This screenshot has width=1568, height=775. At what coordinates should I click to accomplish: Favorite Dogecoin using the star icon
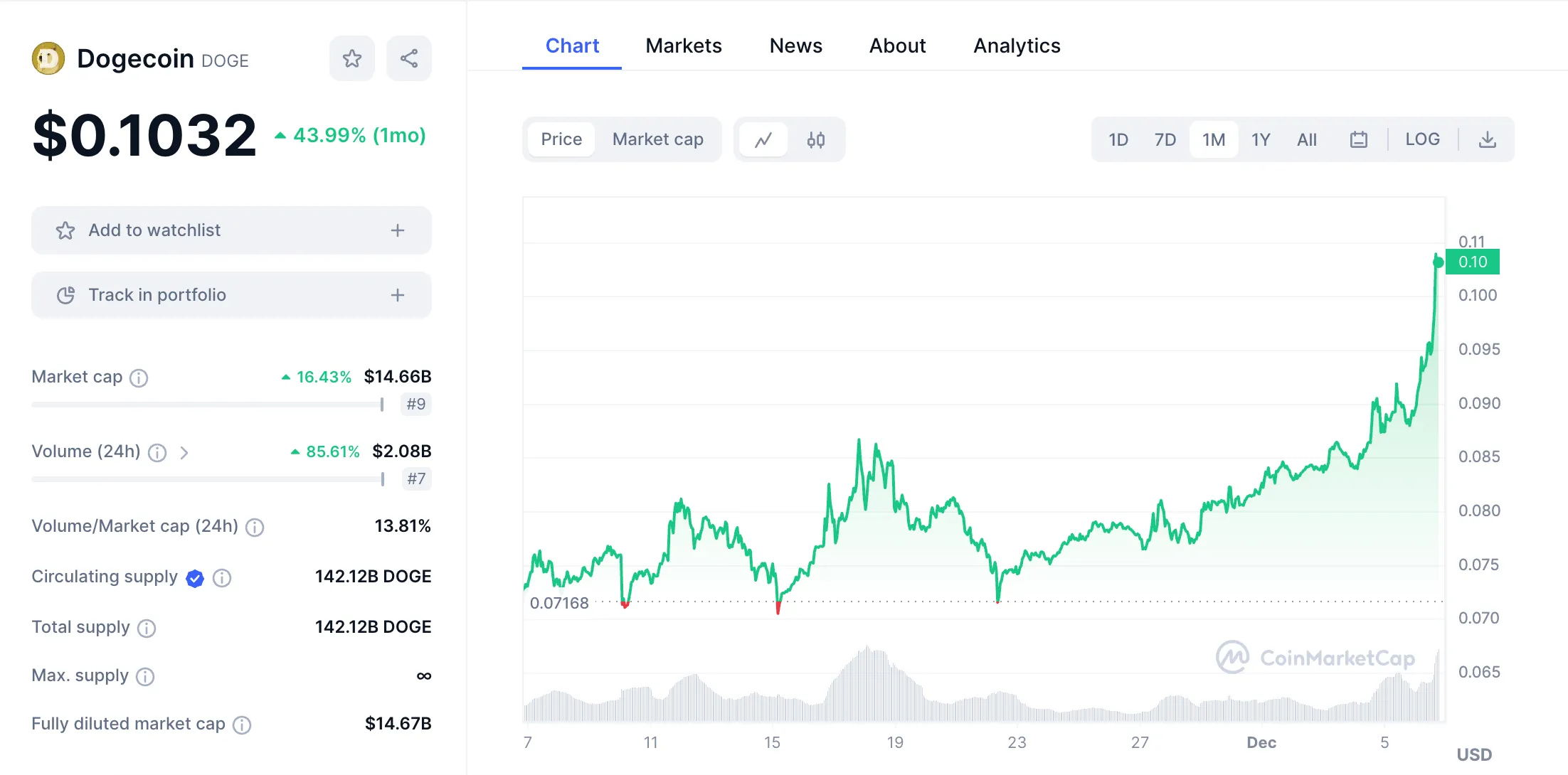coord(351,58)
